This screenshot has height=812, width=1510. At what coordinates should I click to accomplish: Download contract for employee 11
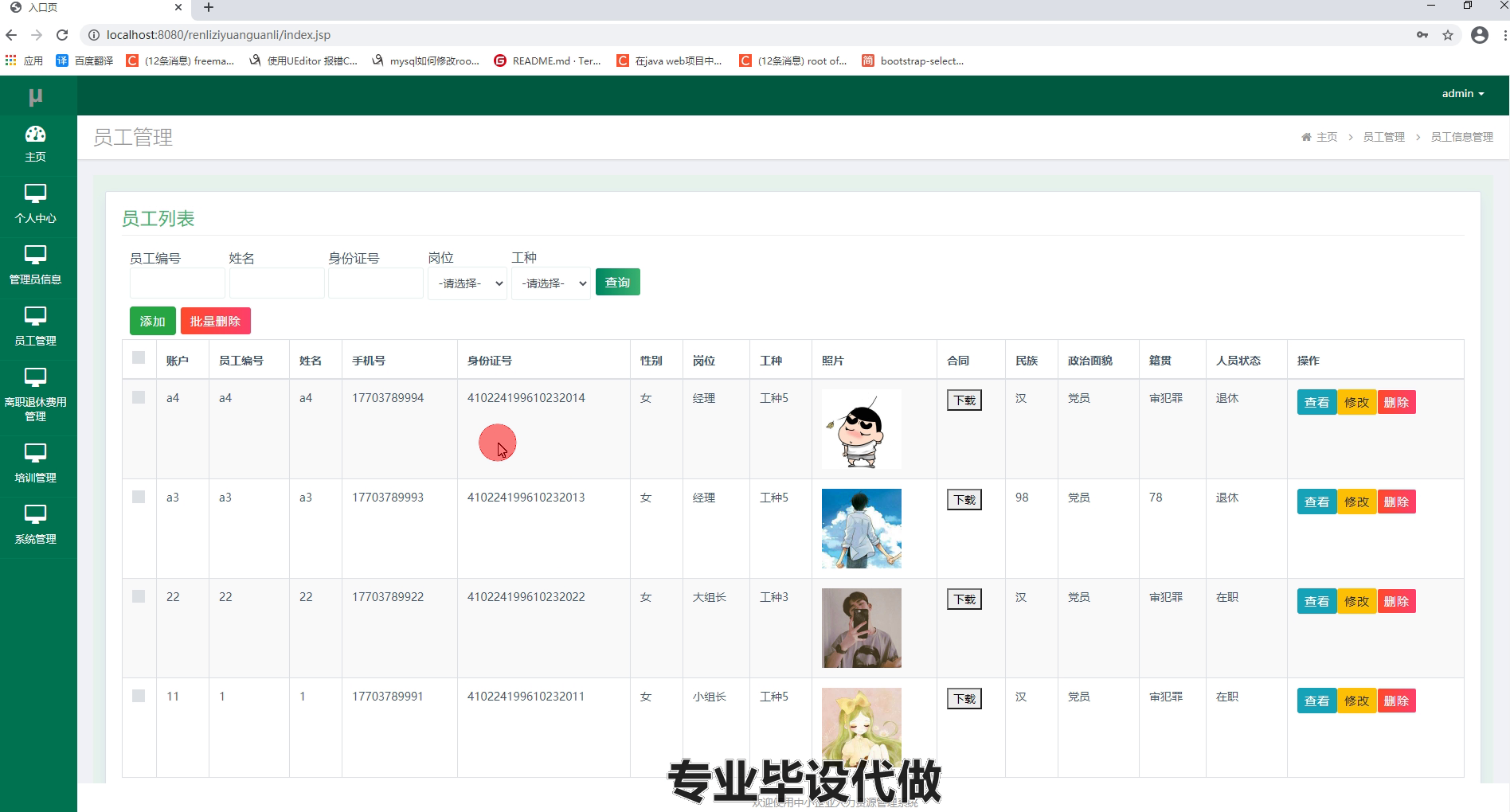click(964, 699)
